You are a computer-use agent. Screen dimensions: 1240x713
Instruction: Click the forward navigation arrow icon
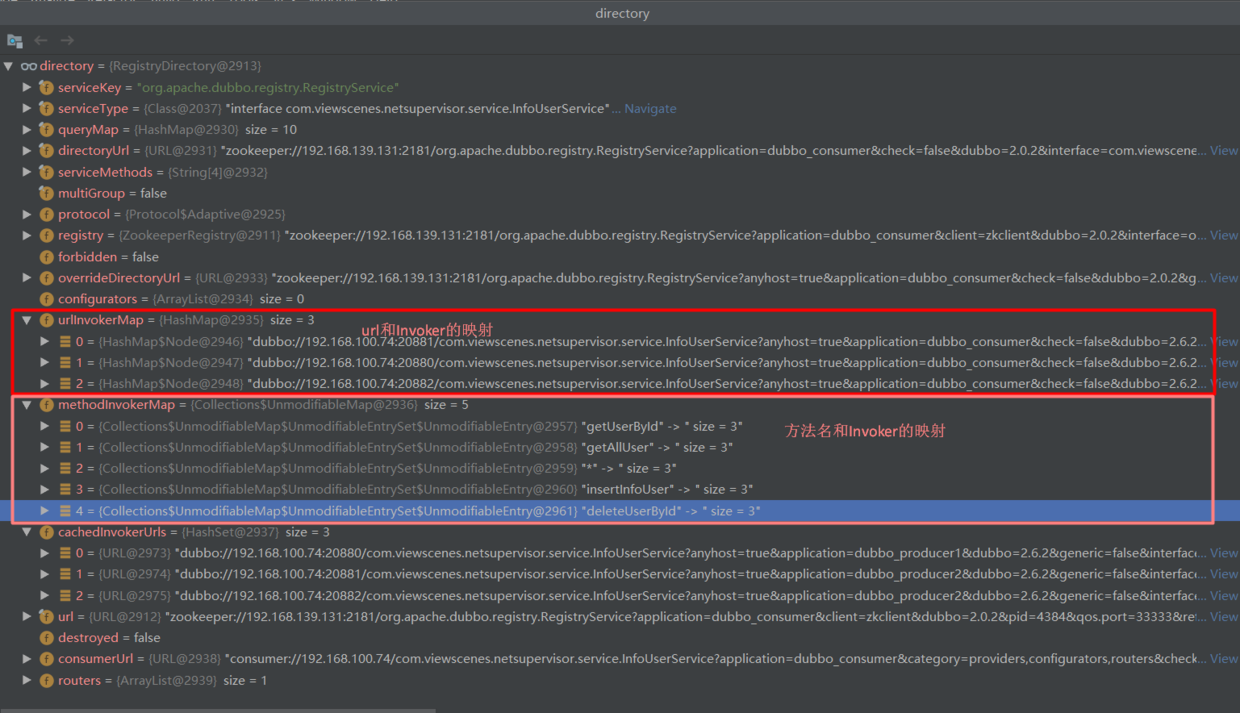click(x=67, y=40)
